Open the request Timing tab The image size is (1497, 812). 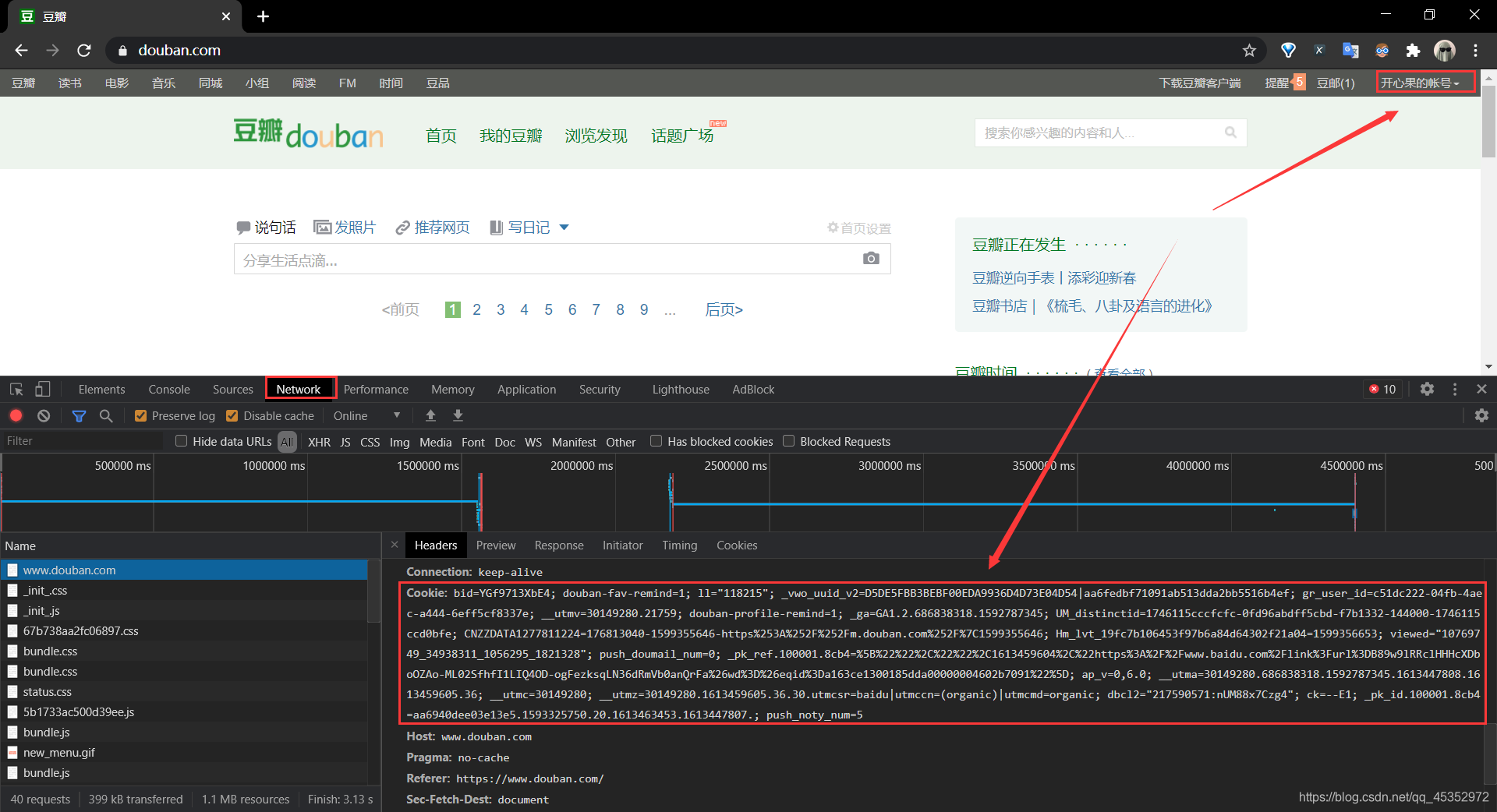679,545
